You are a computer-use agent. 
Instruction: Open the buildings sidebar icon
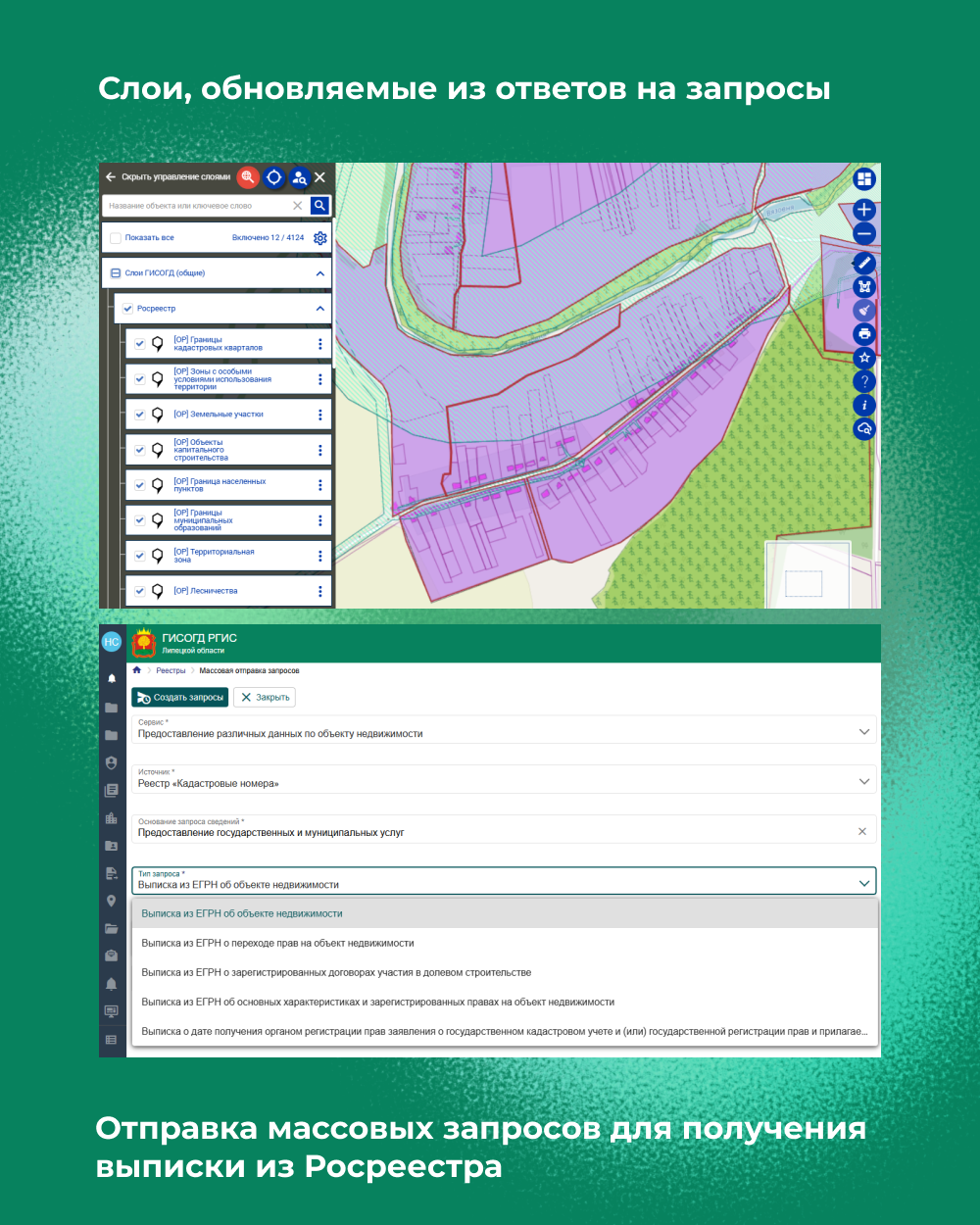111,818
